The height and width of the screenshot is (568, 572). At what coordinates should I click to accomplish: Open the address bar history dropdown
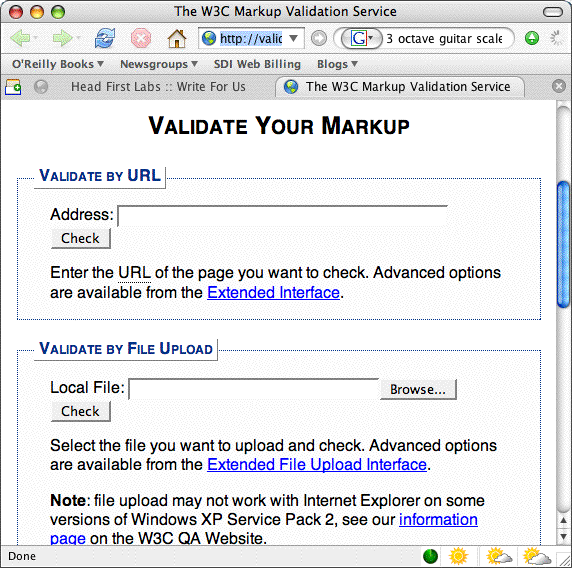coord(294,38)
